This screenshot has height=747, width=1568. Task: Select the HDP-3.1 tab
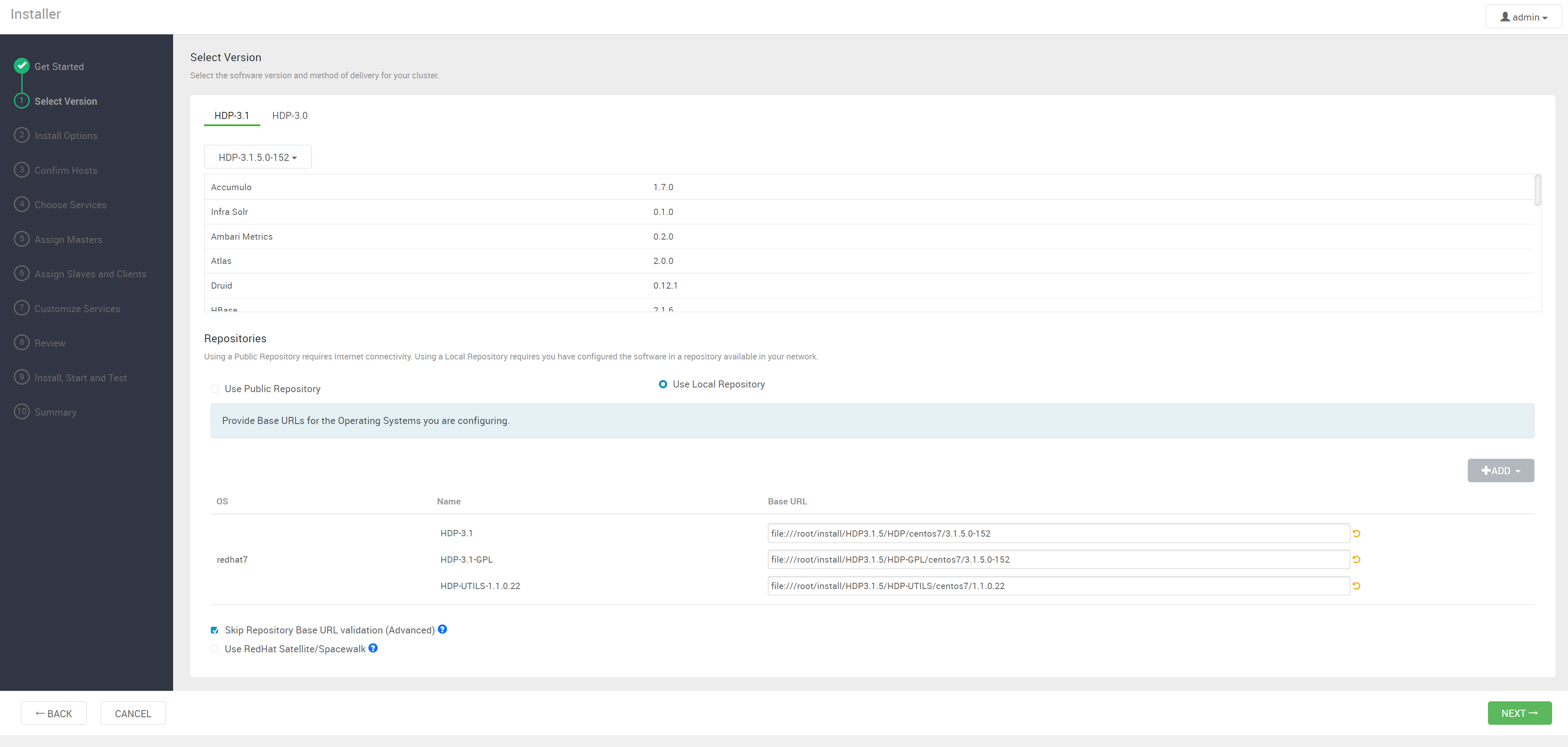(231, 116)
